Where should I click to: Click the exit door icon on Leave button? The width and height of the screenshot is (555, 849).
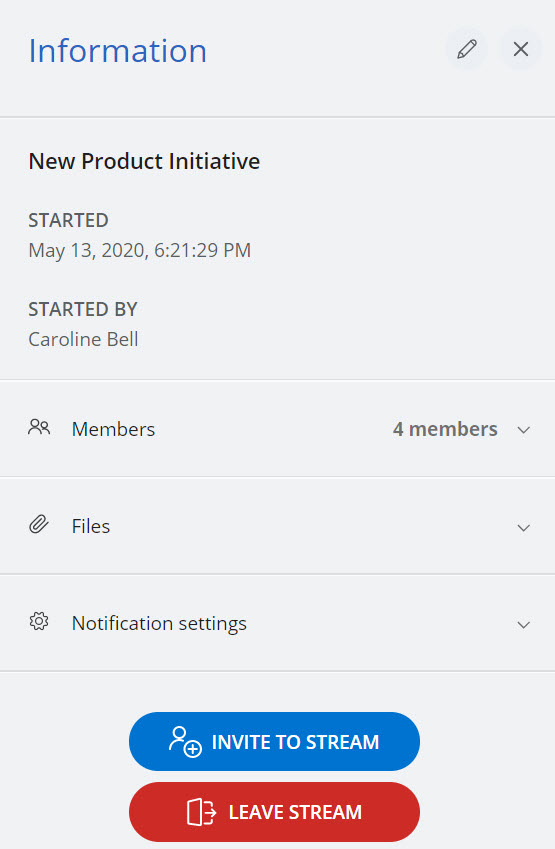coord(201,812)
